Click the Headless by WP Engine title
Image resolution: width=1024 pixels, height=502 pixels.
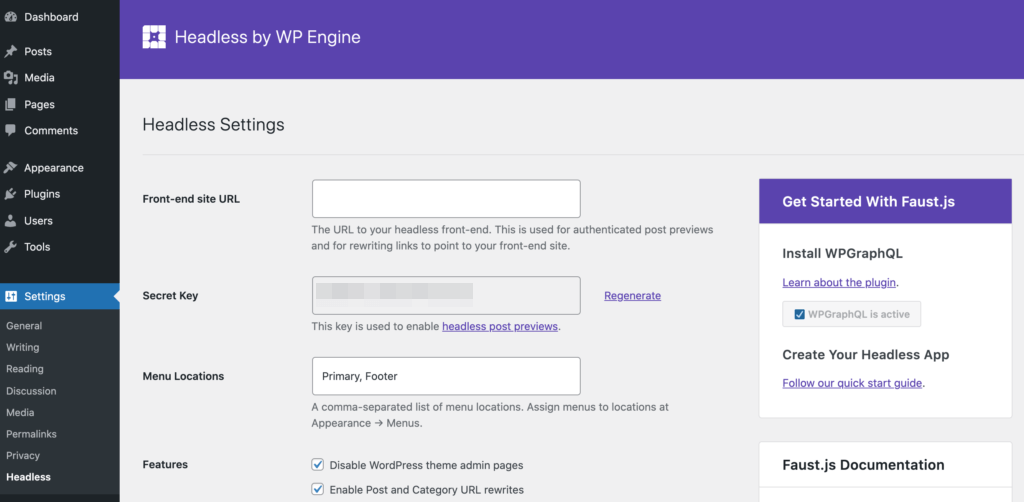pos(268,37)
